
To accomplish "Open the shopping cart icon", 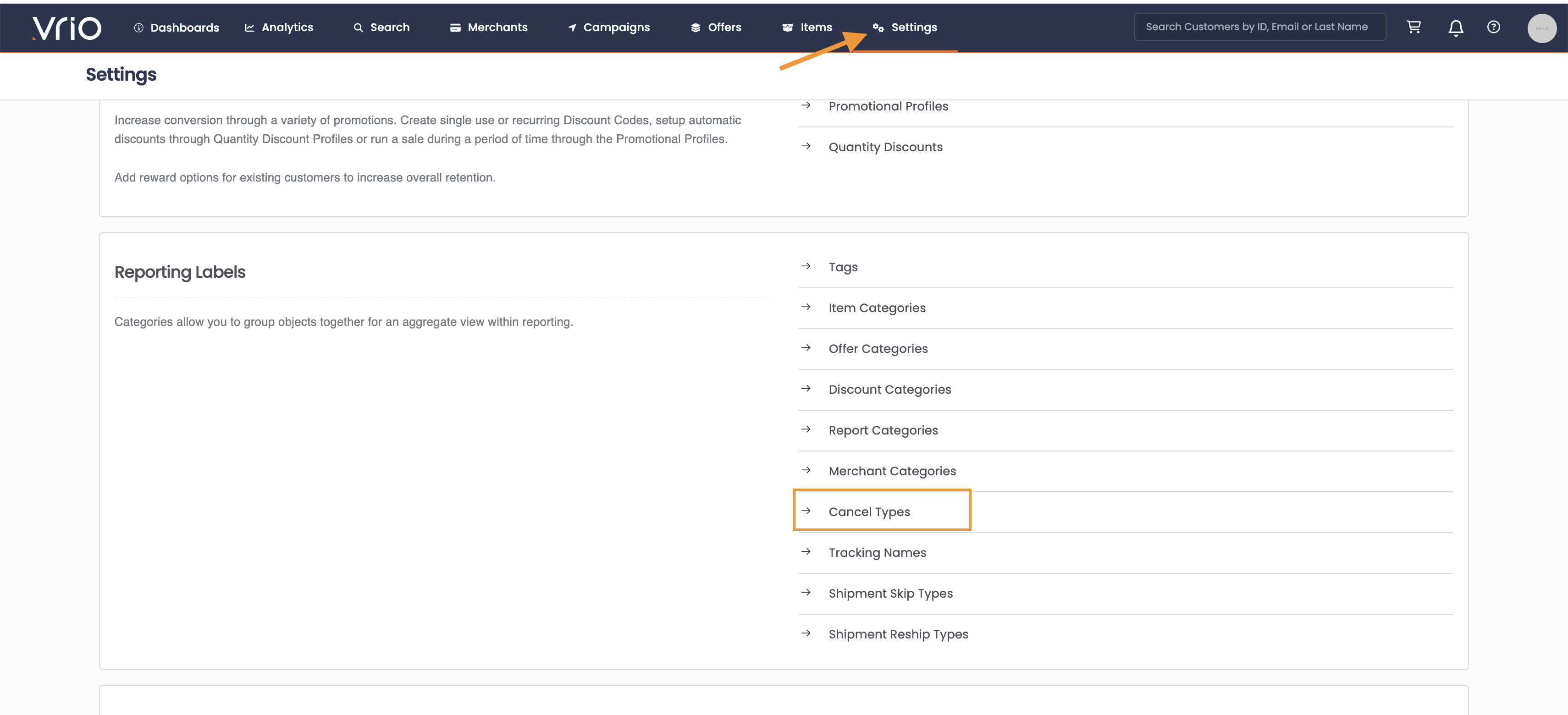I will pos(1413,27).
